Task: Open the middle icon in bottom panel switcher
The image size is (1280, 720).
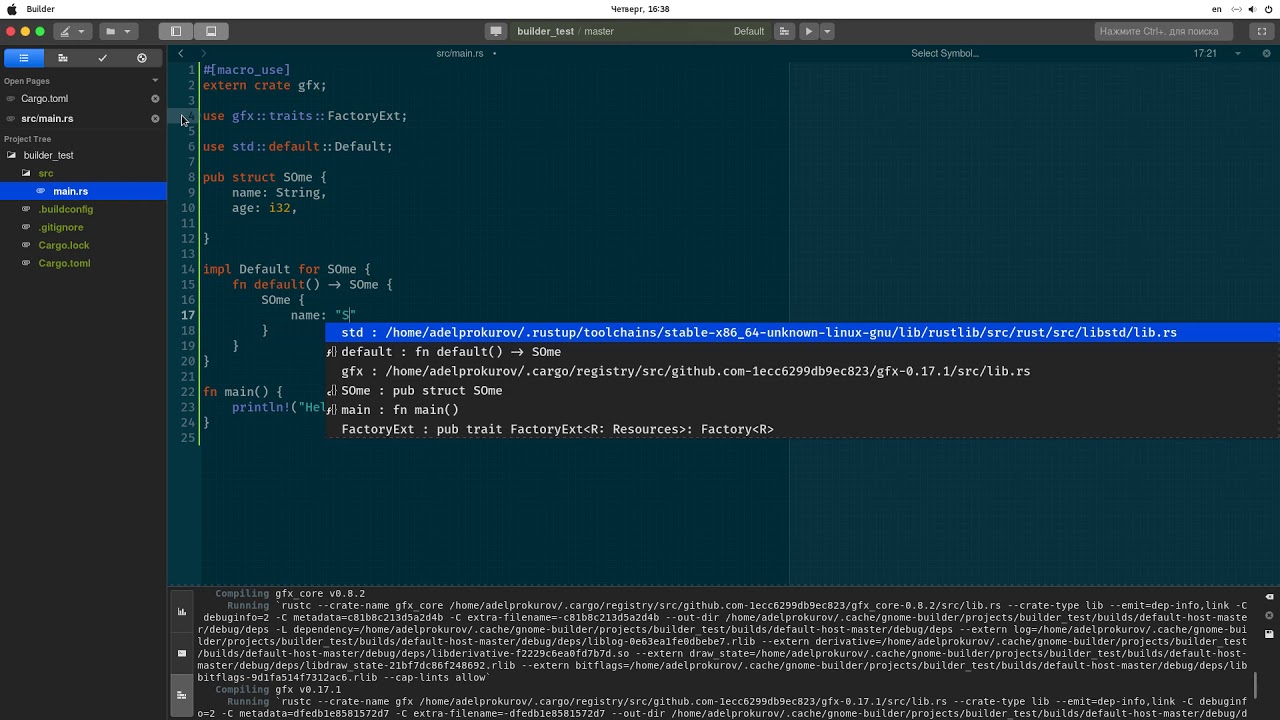Action: (x=182, y=653)
